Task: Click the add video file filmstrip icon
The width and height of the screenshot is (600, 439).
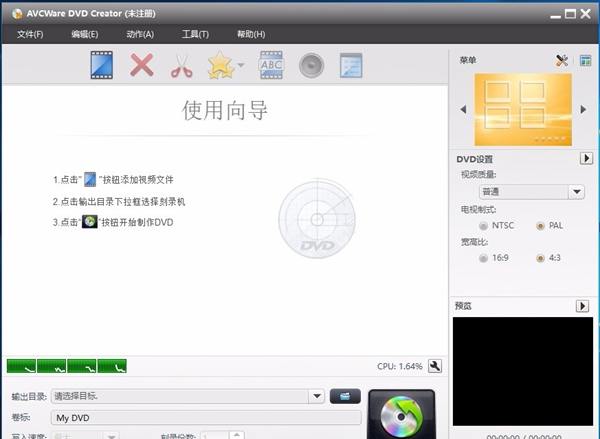Action: click(102, 65)
